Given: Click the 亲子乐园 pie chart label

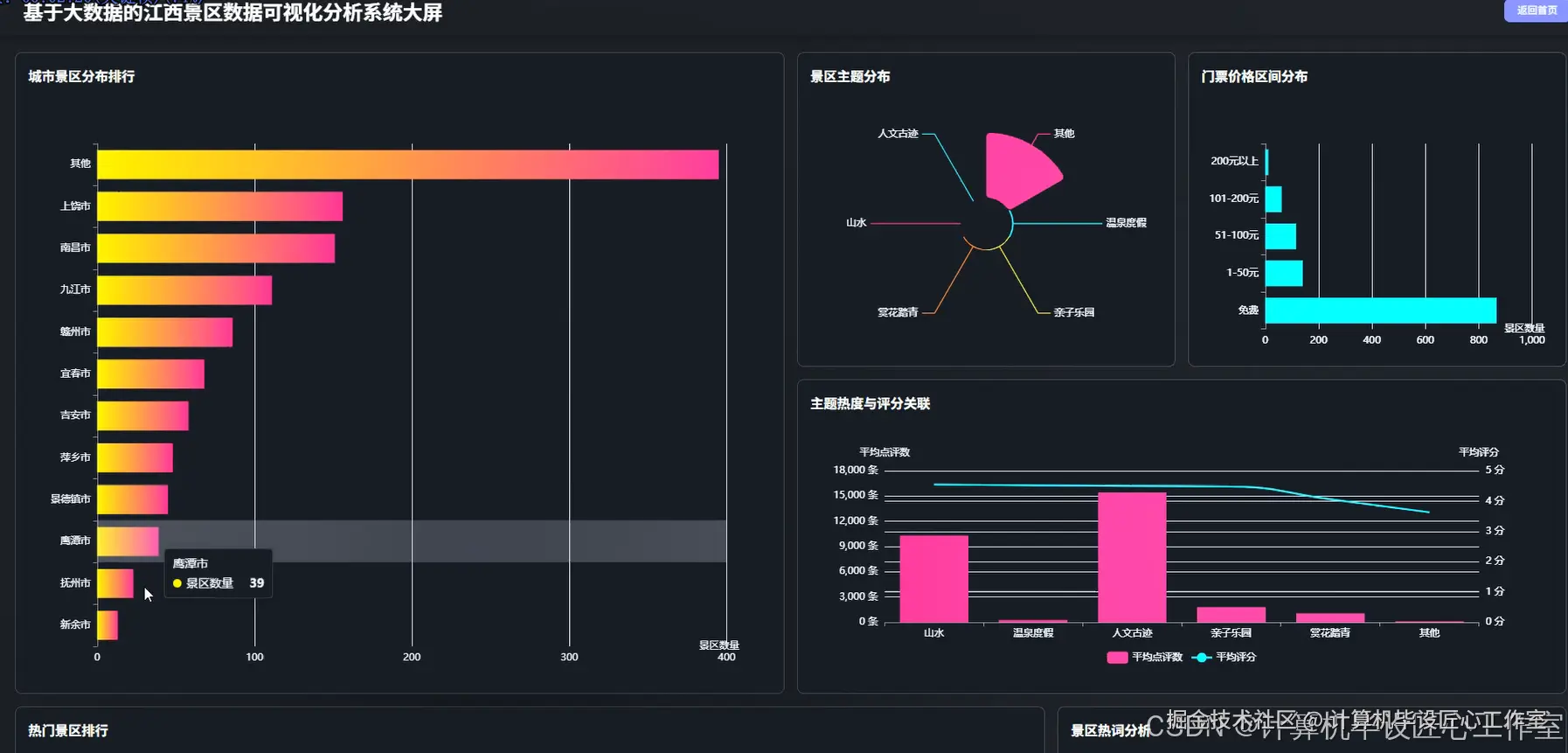Looking at the screenshot, I should coord(1074,312).
